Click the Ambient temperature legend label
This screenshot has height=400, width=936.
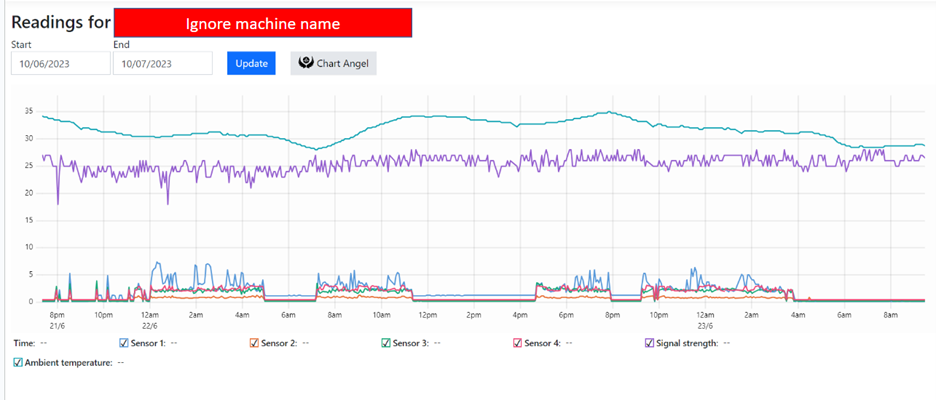[x=67, y=363]
